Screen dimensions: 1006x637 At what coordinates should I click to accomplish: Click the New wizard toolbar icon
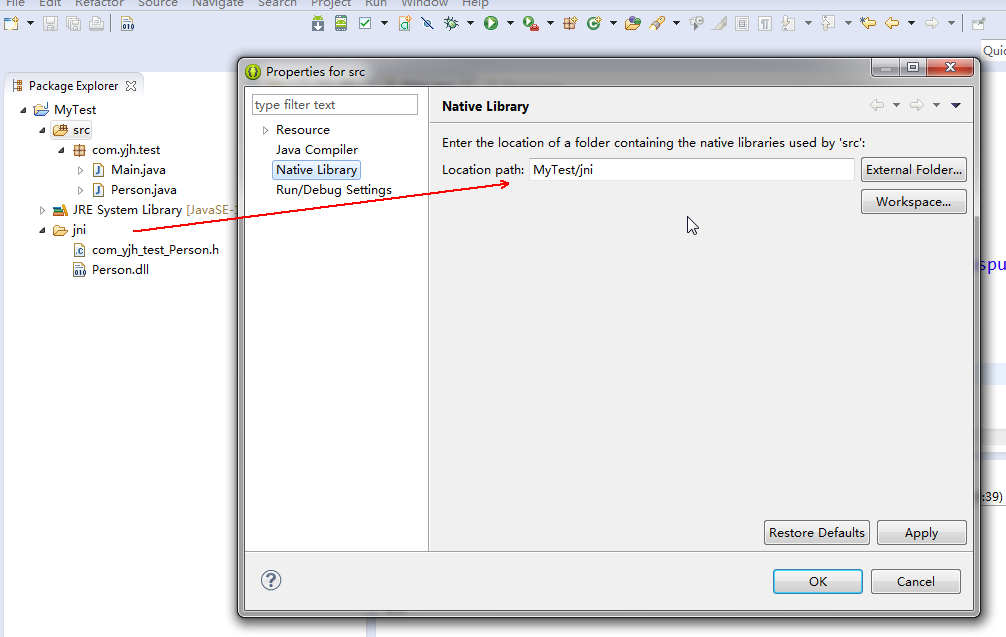pos(12,24)
